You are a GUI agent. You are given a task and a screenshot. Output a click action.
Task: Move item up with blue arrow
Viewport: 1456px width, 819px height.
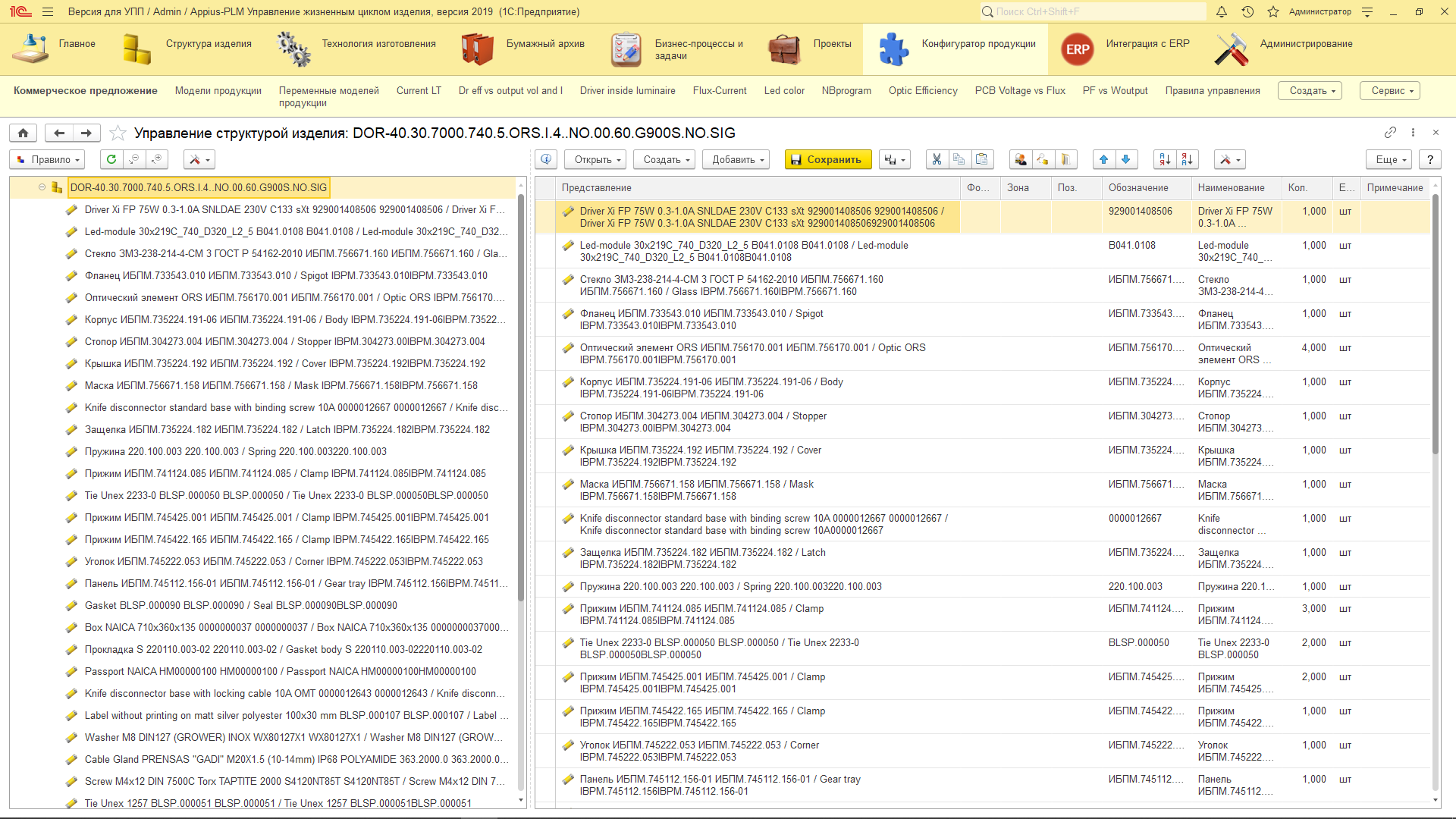[1103, 159]
